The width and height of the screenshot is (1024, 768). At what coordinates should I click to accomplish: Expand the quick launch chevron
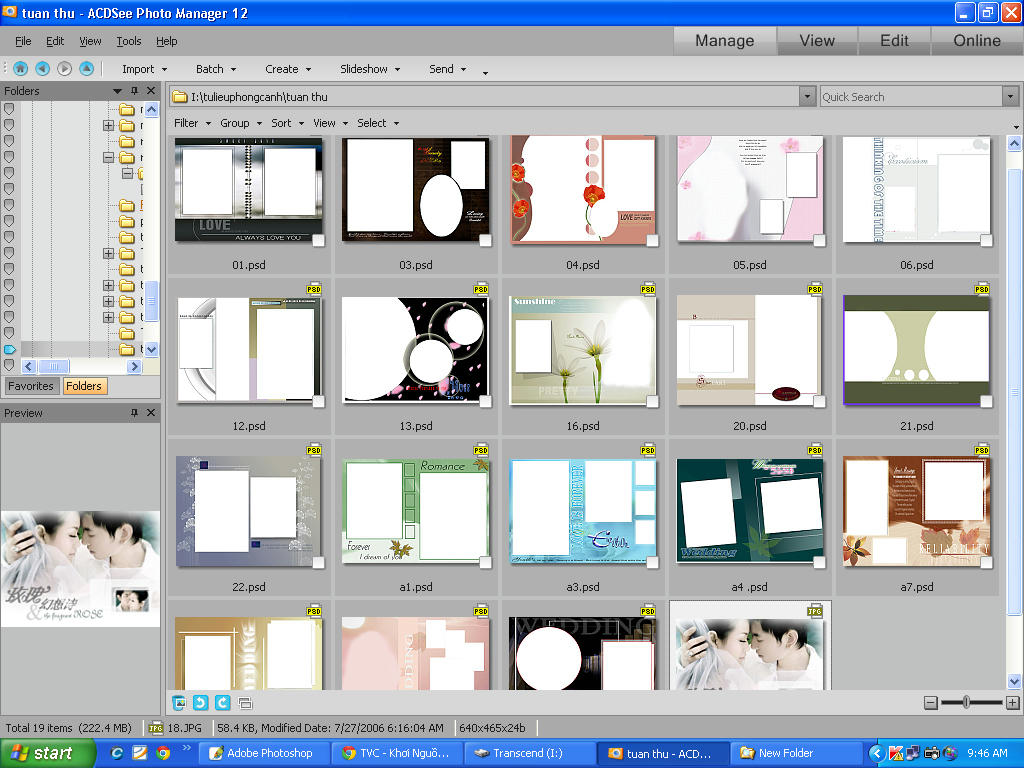(186, 748)
